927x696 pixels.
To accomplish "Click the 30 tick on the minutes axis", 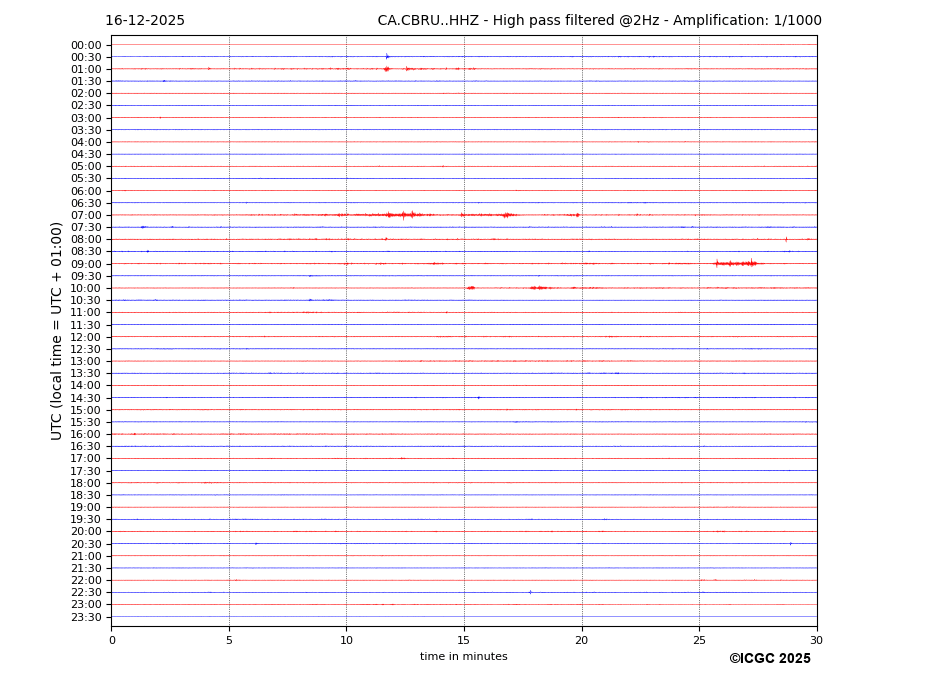I will pyautogui.click(x=816, y=641).
